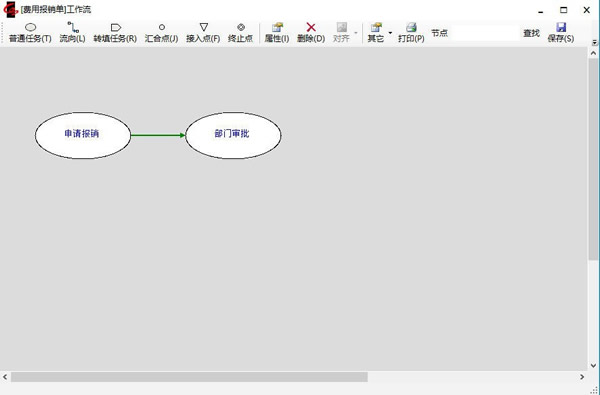The width and height of the screenshot is (600, 395).
Task: Select the 普通任务(T) ellipse tool
Action: click(30, 33)
